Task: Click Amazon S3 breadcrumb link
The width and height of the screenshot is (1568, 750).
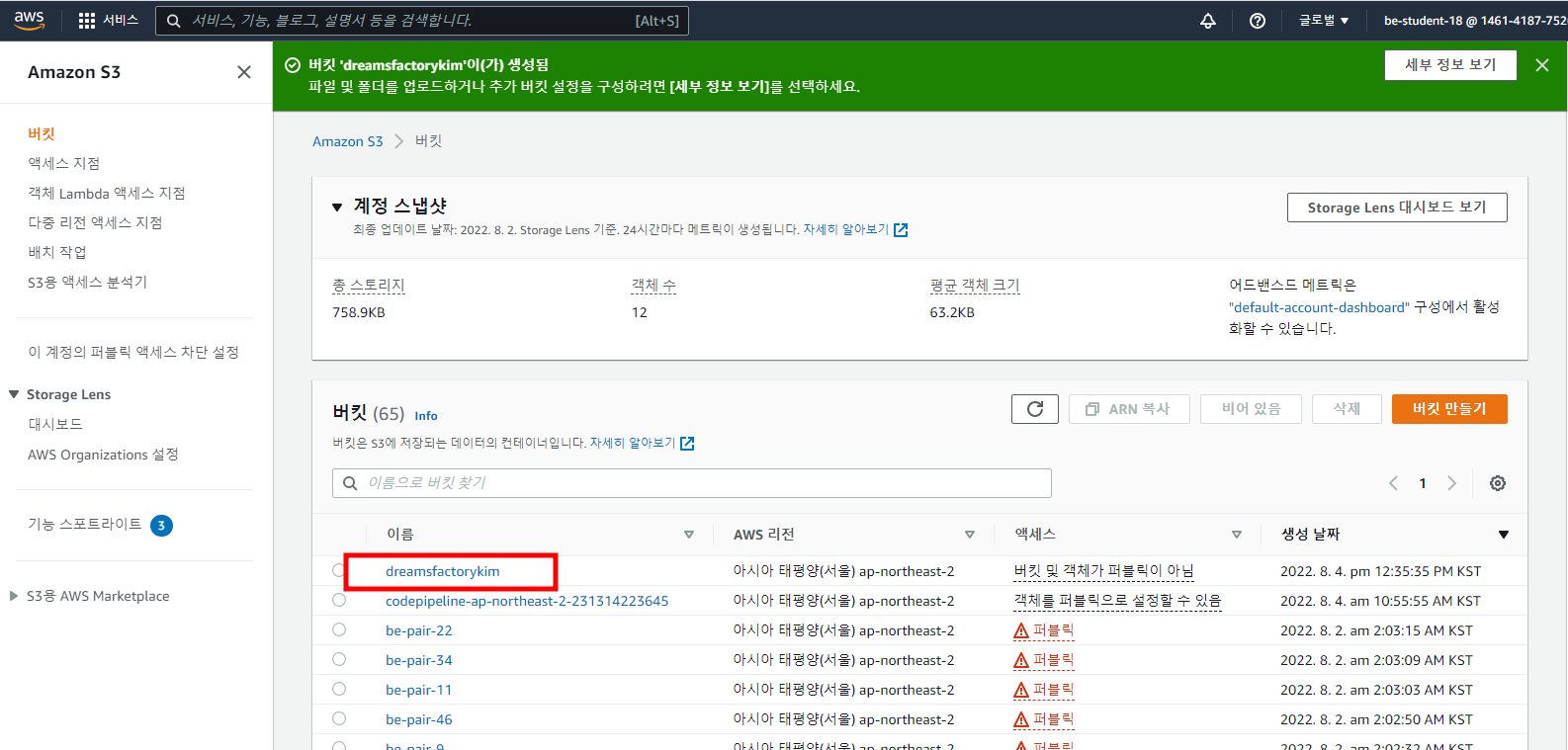Action: point(347,141)
